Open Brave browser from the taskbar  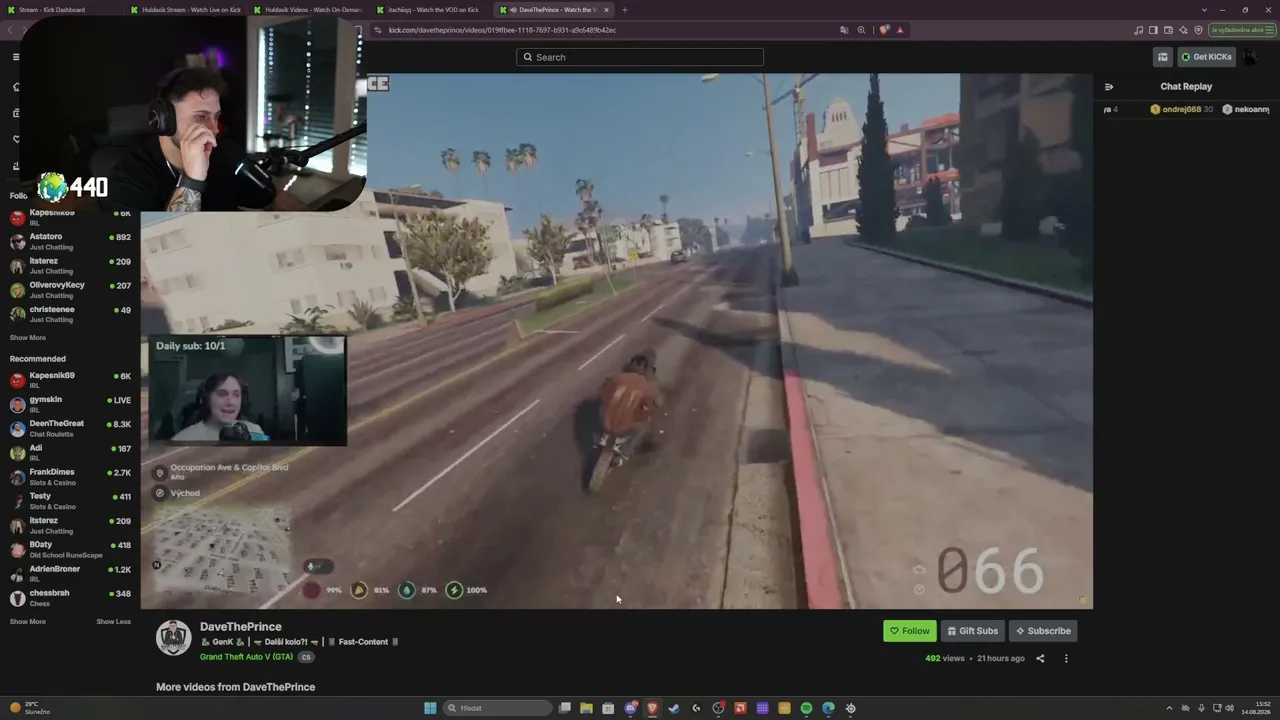pos(652,708)
